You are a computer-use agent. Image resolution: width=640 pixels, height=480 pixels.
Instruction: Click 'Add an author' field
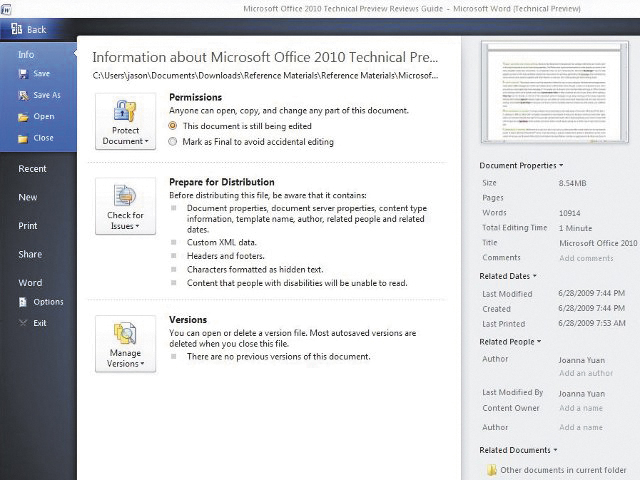coord(586,373)
